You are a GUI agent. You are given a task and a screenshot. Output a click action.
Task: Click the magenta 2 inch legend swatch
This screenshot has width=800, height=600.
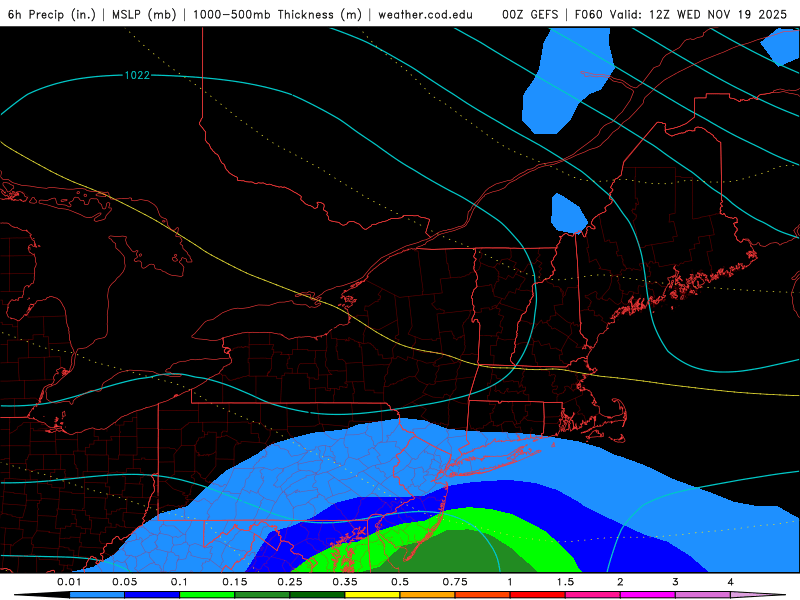648,595
